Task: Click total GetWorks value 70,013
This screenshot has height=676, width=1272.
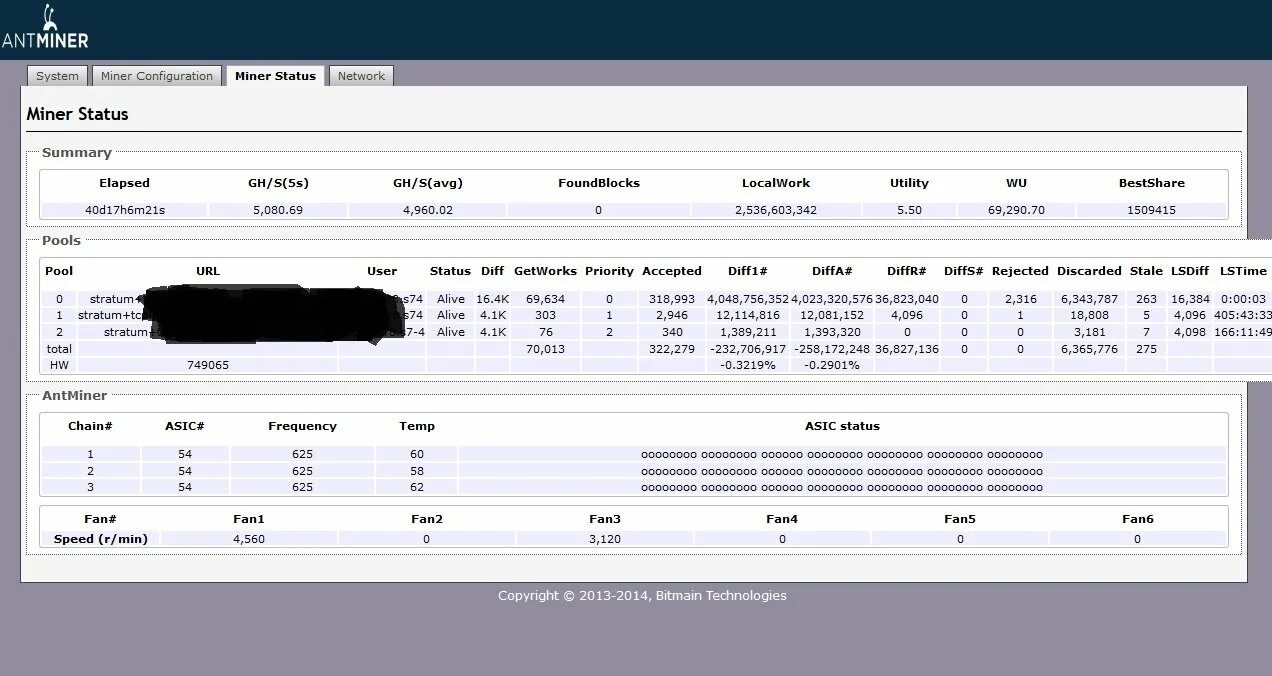Action: 545,349
